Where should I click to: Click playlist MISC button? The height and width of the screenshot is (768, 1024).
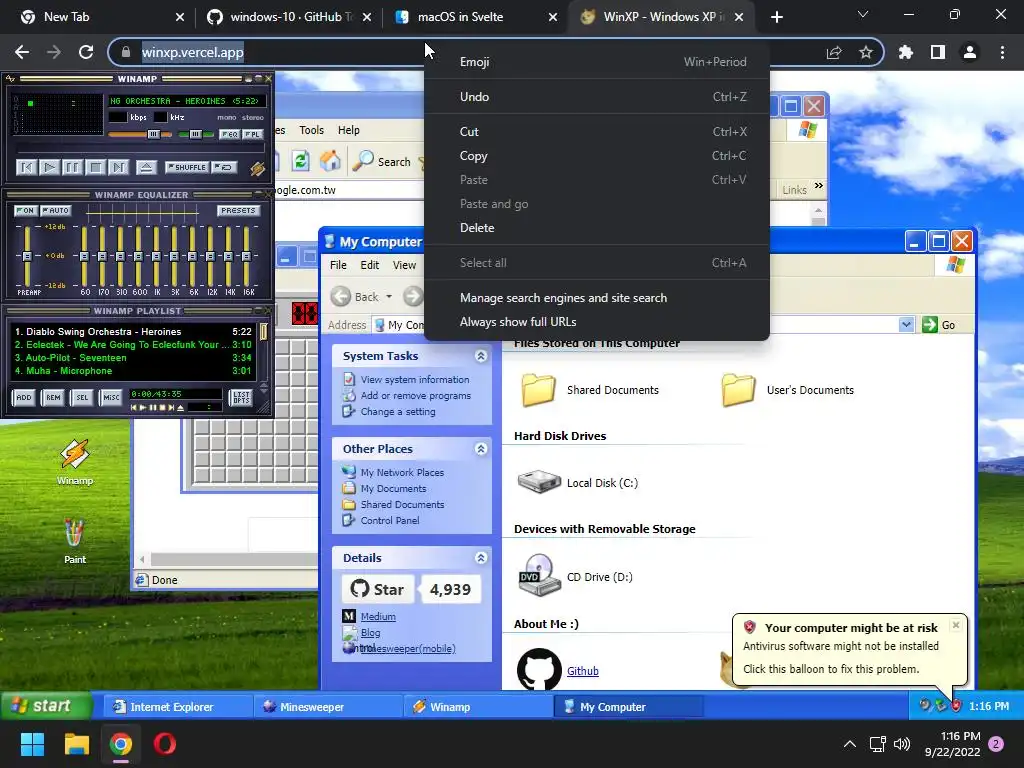point(112,398)
